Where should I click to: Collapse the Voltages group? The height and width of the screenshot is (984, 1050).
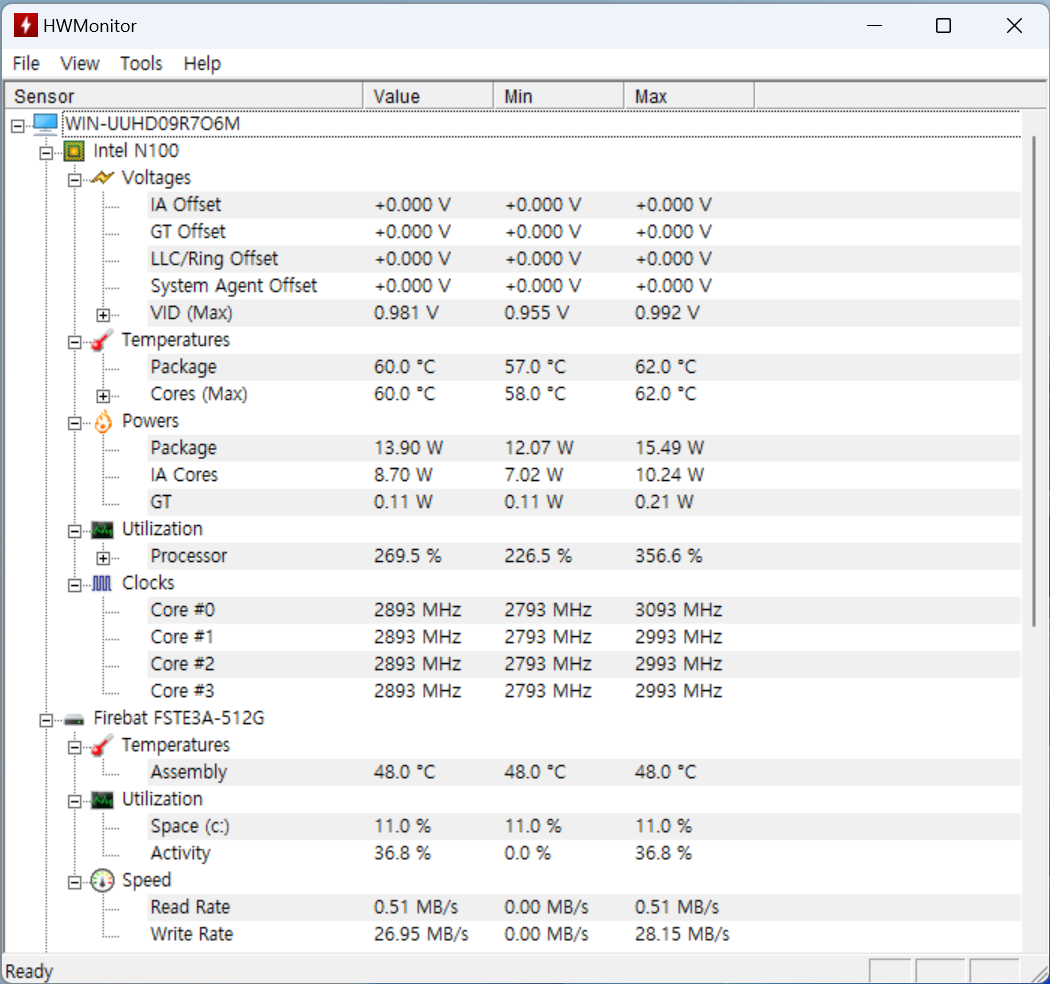click(x=74, y=180)
